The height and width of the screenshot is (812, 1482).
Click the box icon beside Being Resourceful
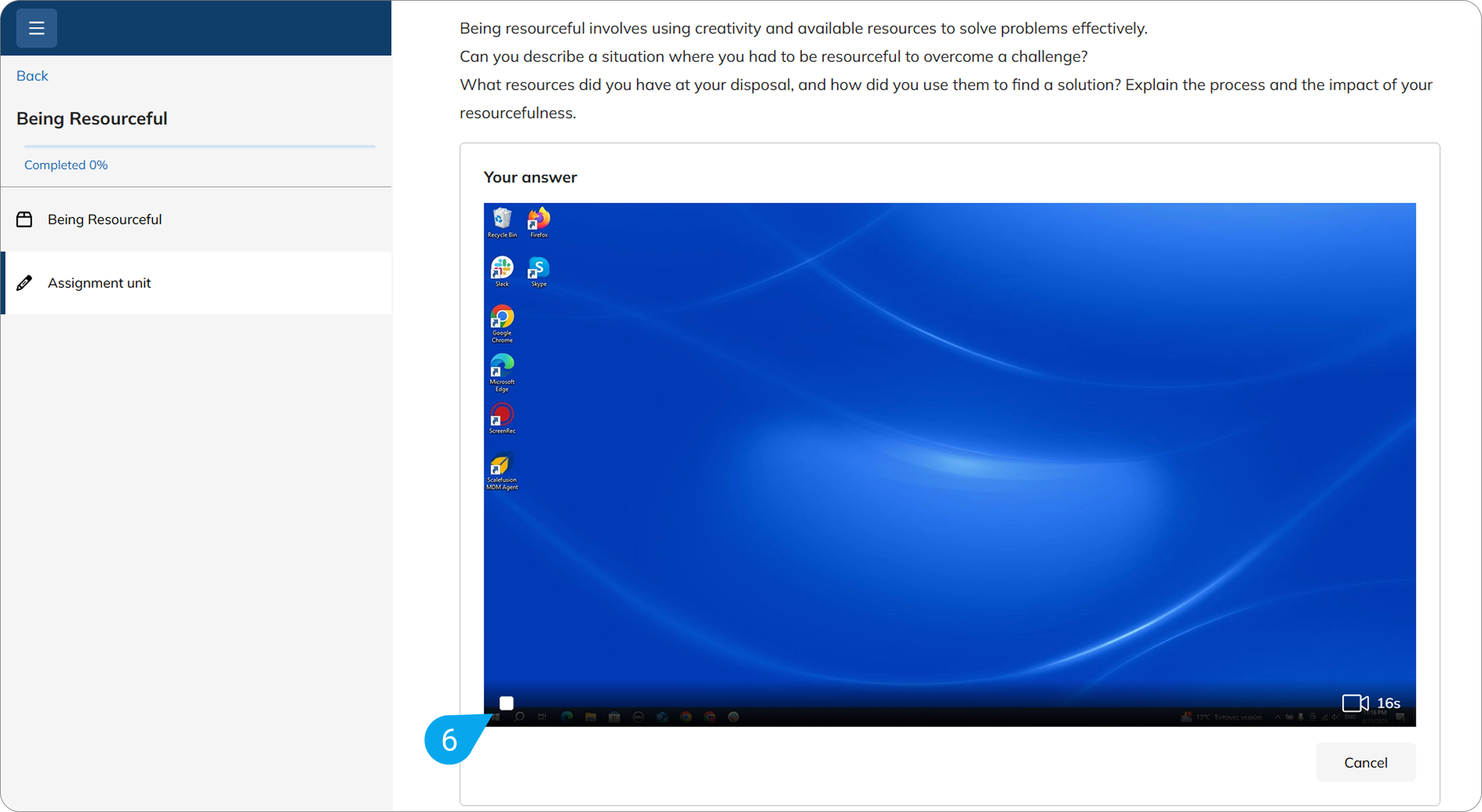pyautogui.click(x=24, y=219)
